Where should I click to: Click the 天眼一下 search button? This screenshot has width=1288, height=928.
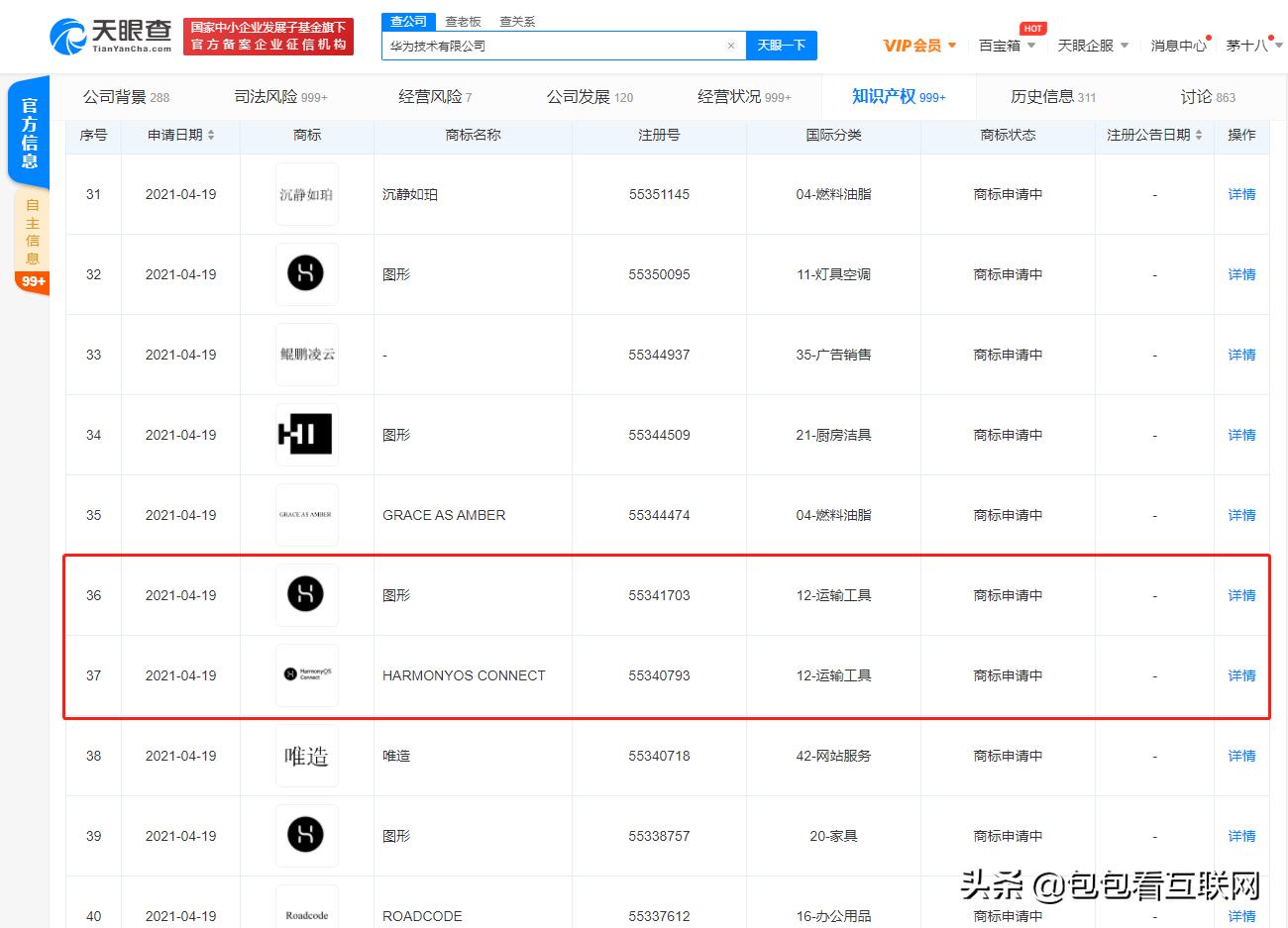782,46
